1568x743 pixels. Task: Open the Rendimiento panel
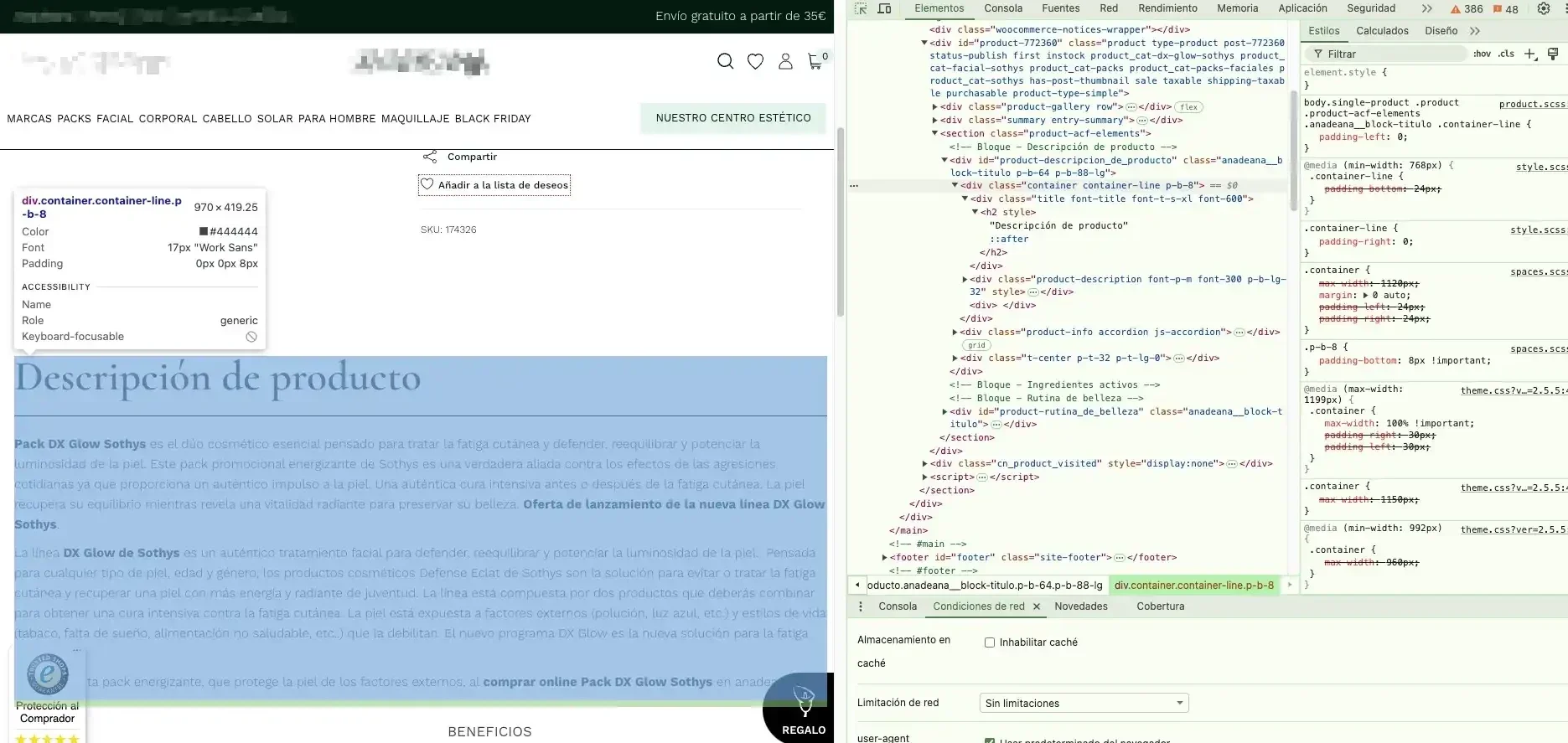point(1167,8)
